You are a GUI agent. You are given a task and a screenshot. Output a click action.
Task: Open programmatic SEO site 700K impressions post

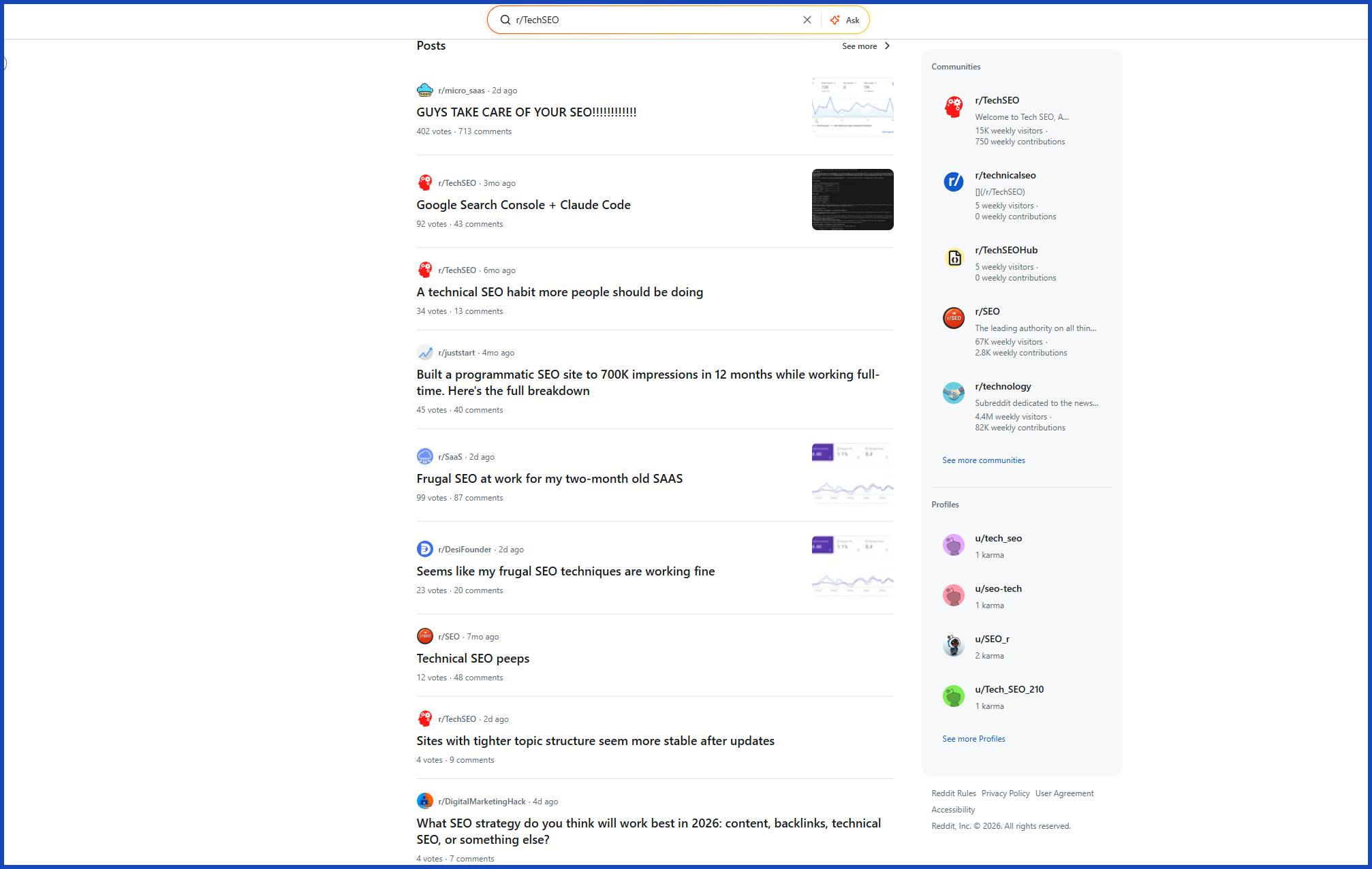(648, 382)
